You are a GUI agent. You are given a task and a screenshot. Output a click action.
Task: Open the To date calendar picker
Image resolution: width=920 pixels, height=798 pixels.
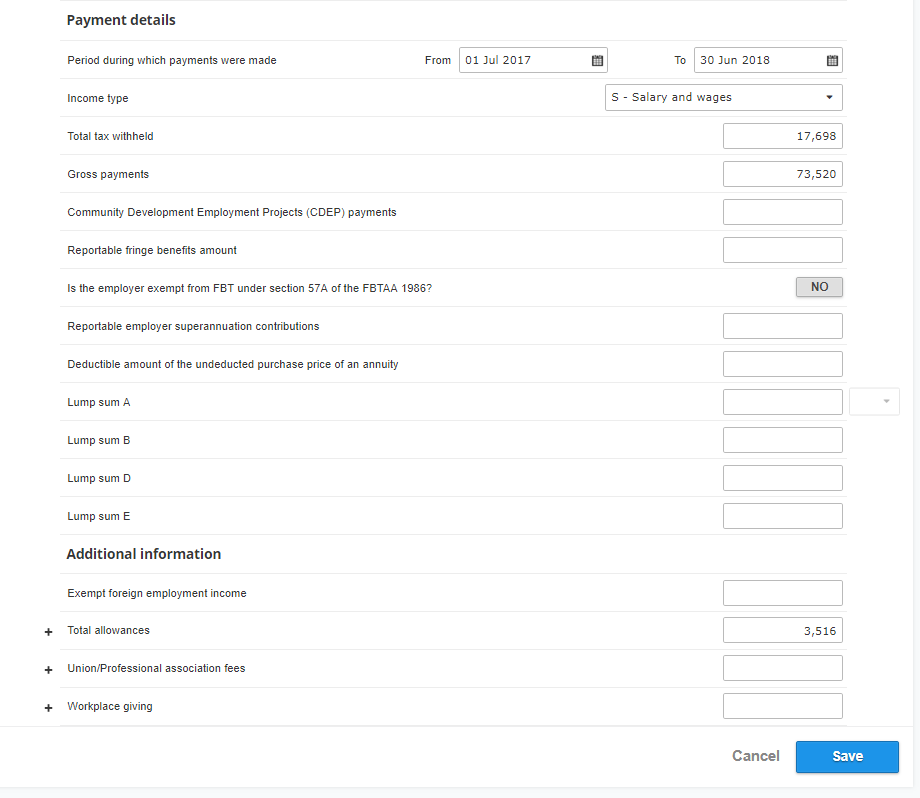tap(832, 60)
